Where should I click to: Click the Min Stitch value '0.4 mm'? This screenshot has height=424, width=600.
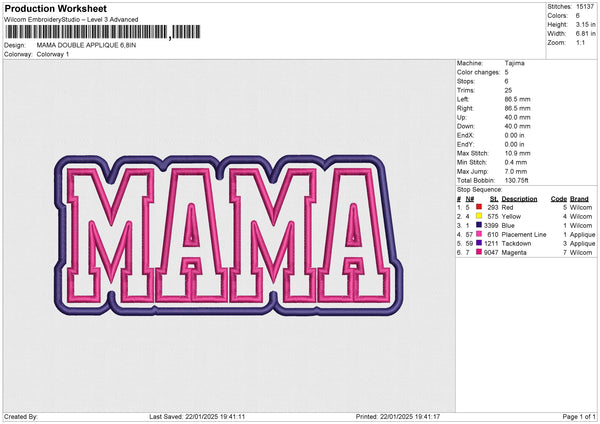click(x=516, y=162)
